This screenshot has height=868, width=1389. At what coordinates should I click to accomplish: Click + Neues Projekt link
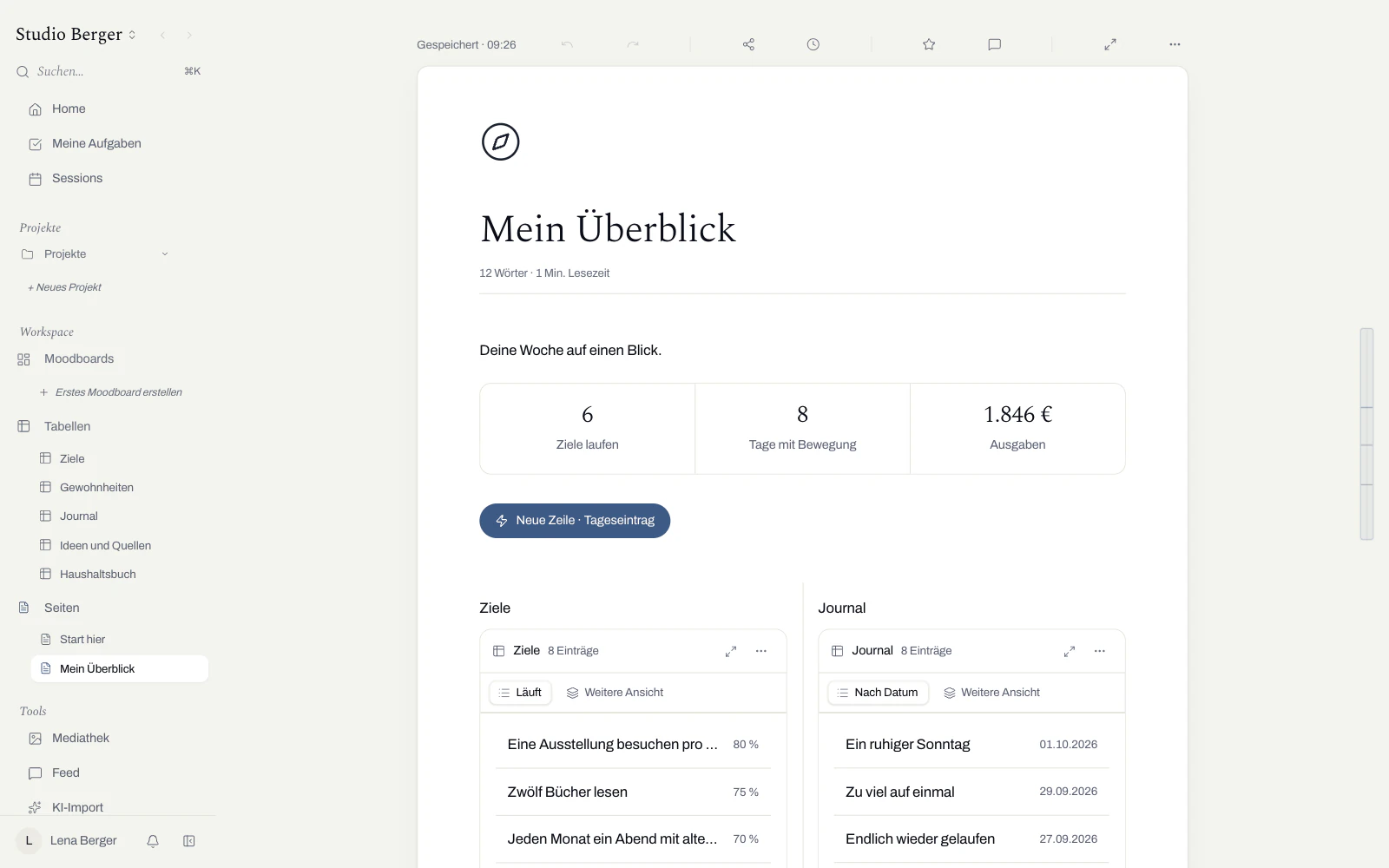click(65, 287)
